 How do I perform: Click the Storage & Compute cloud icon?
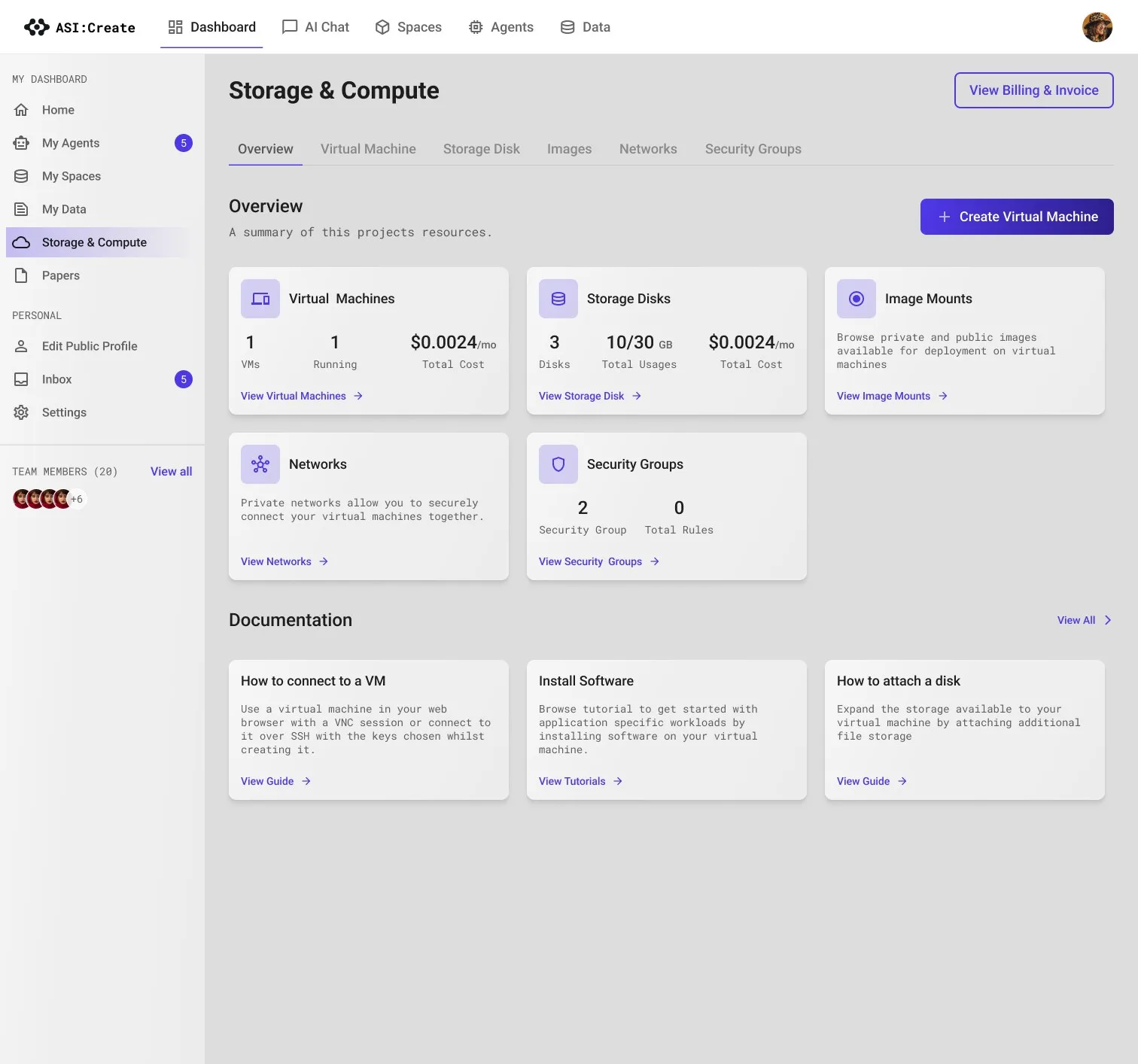pyautogui.click(x=21, y=242)
